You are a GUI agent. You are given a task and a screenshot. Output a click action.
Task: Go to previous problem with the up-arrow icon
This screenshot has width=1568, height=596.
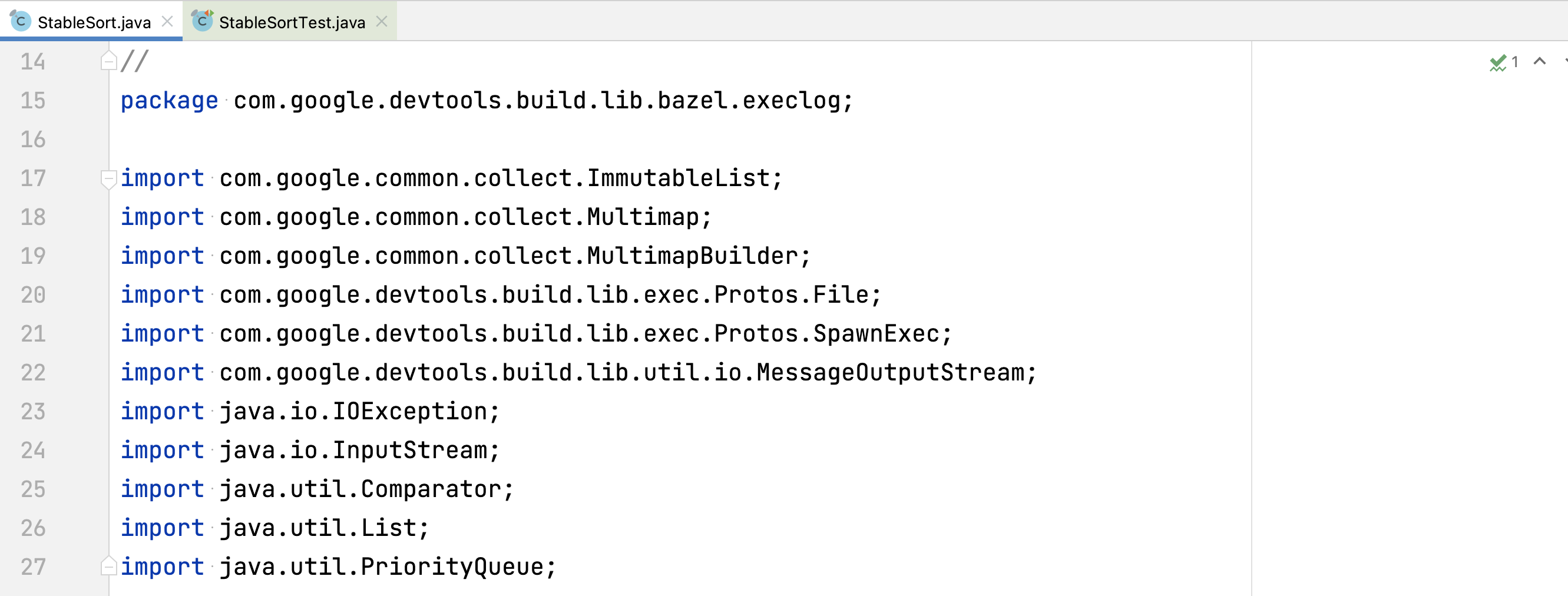click(x=1539, y=61)
